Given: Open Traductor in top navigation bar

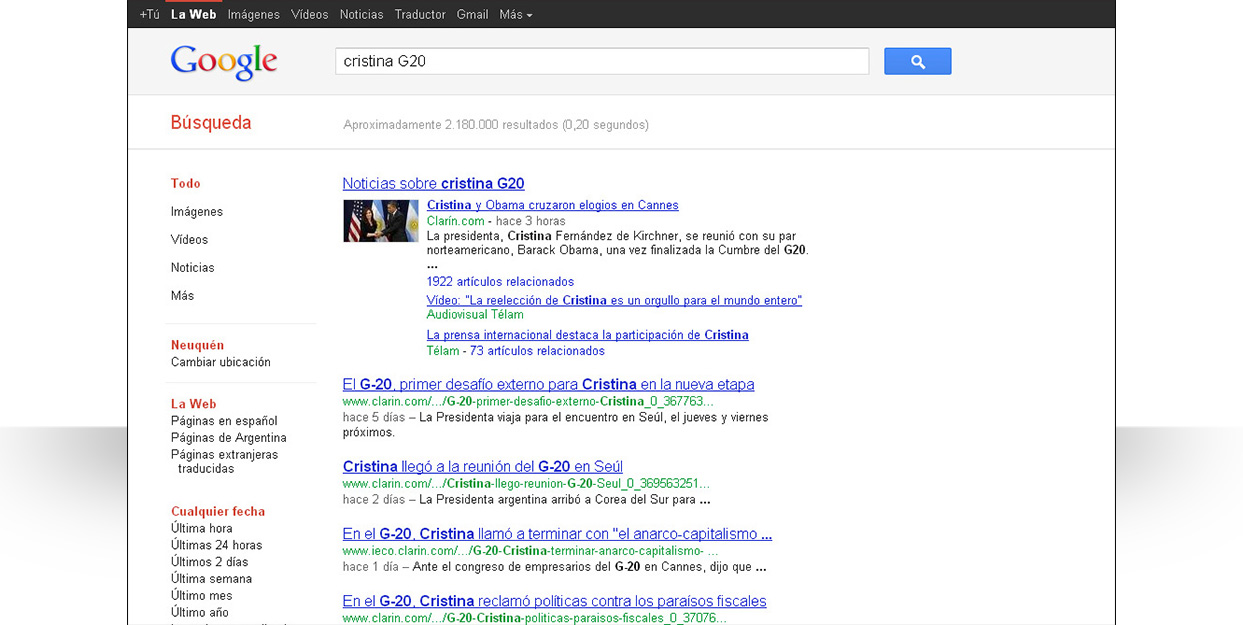Looking at the screenshot, I should point(420,15).
